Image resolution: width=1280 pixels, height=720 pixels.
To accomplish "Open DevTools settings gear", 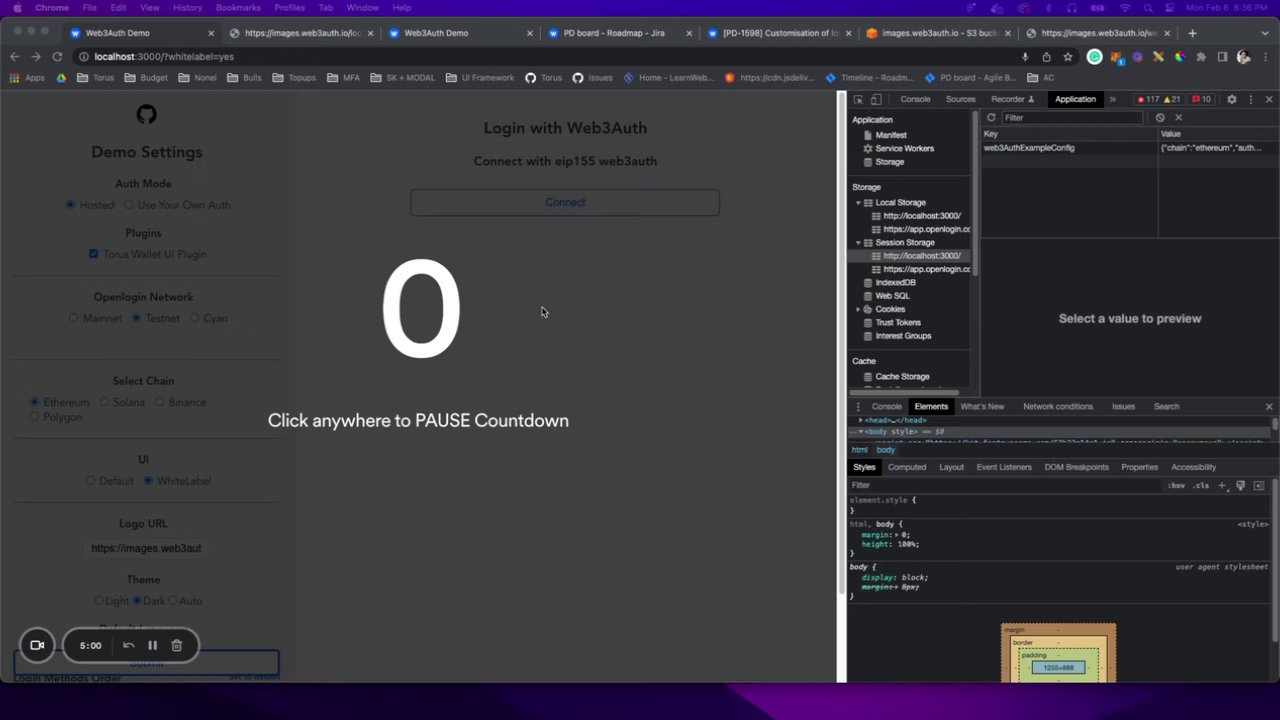I will 1232,99.
